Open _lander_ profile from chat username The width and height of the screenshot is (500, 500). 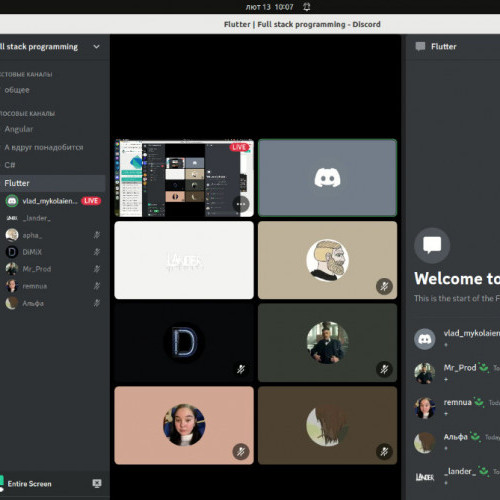click(x=460, y=471)
